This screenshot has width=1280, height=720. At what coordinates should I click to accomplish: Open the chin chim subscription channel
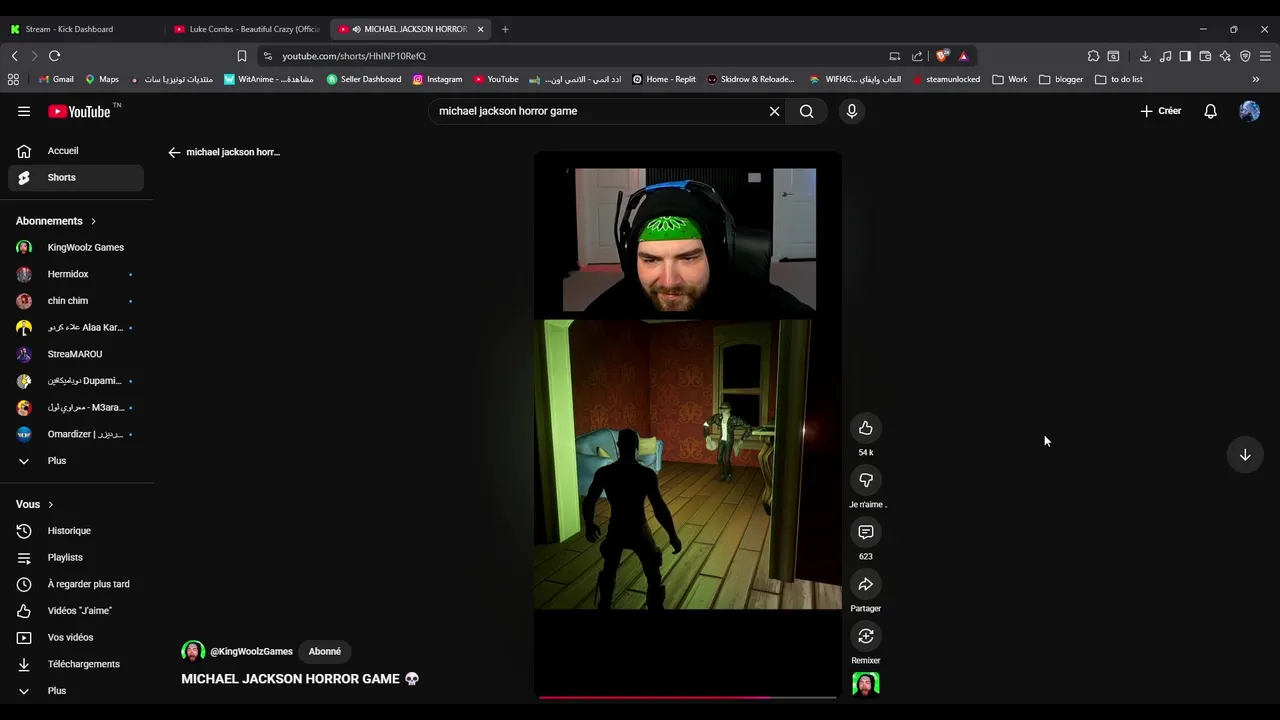[x=76, y=301]
